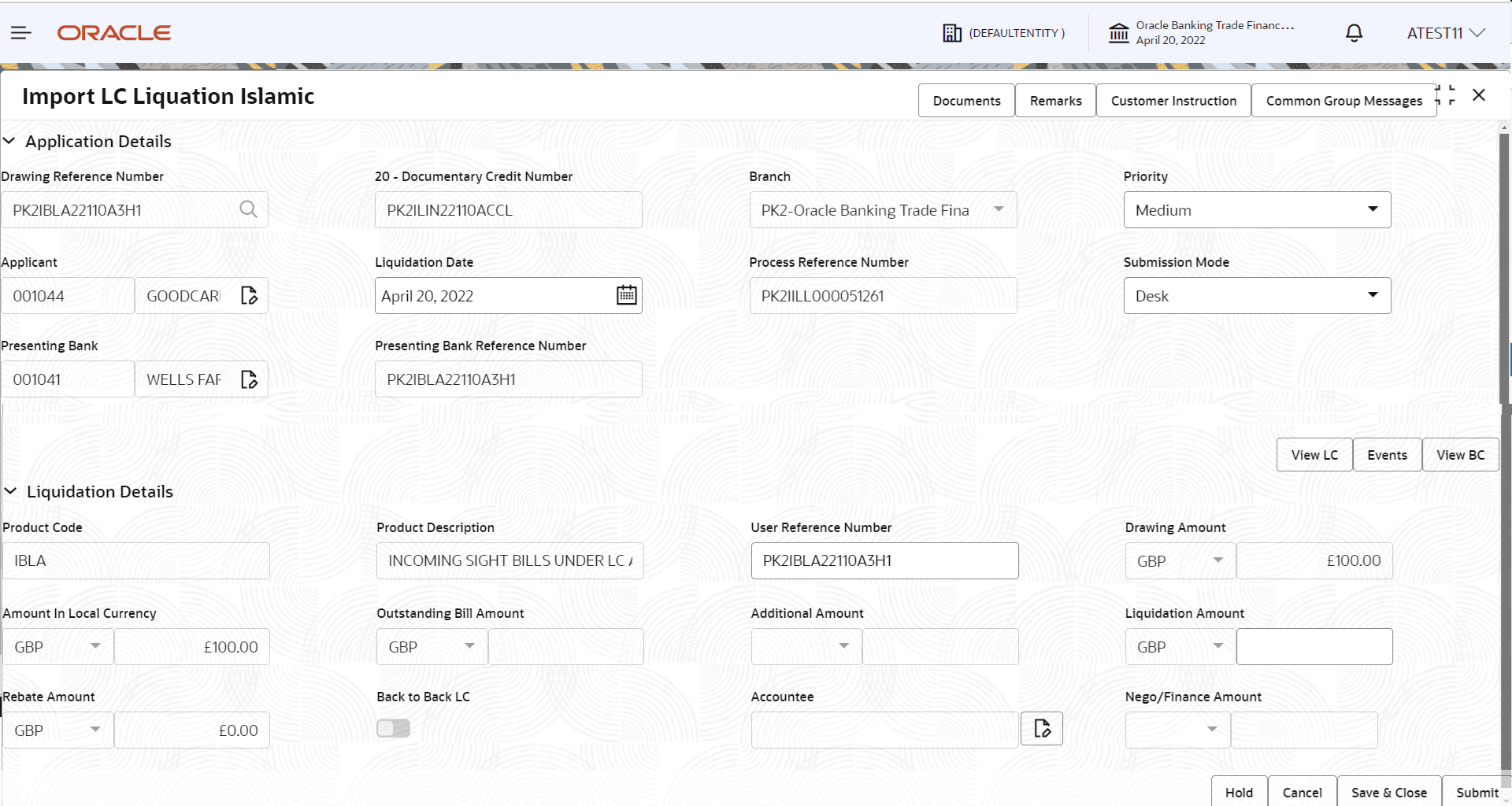This screenshot has width=1512, height=806.
Task: Open the Customer Instruction tab
Action: pos(1173,100)
